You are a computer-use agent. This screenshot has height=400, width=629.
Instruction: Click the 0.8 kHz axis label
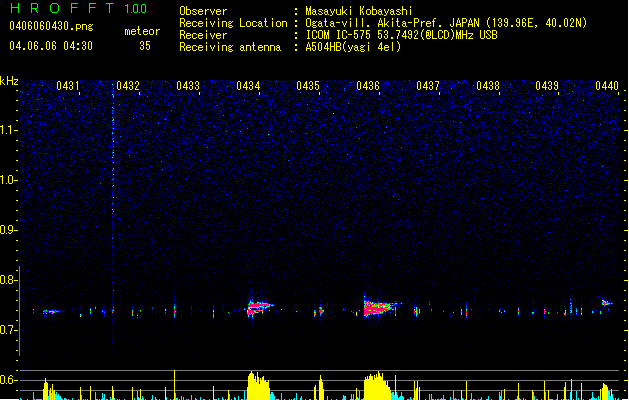tap(9, 280)
